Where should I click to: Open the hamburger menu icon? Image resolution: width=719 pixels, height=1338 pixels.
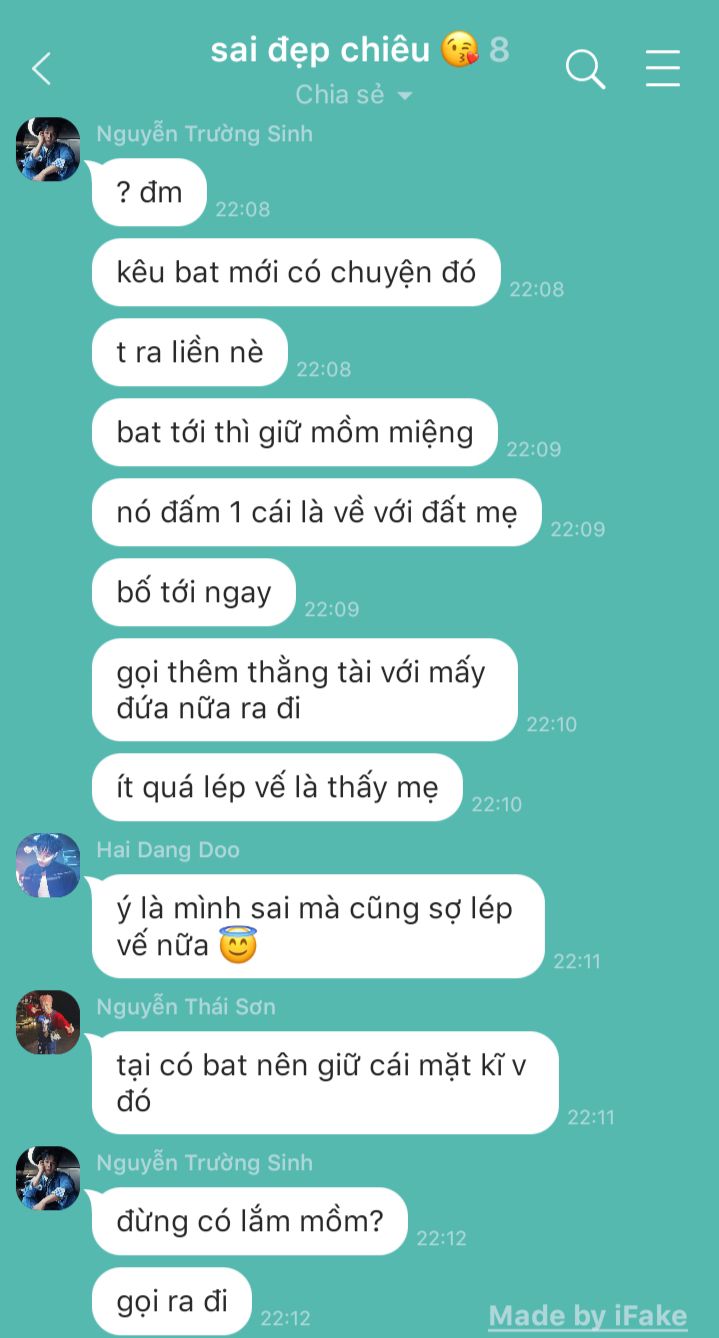click(x=662, y=69)
